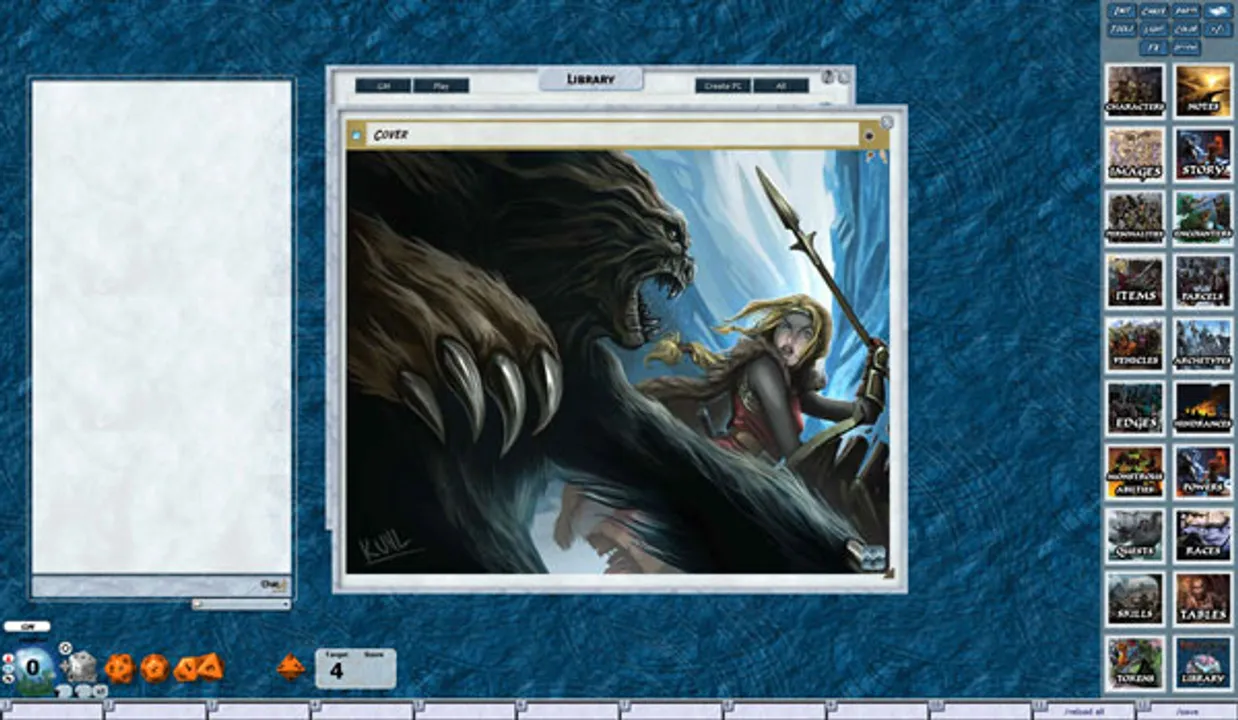
Task: Click the Target number box showing 4
Action: pos(337,670)
